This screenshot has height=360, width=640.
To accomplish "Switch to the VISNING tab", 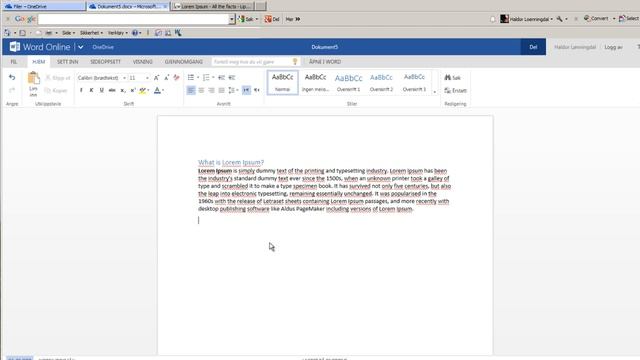I will point(142,62).
